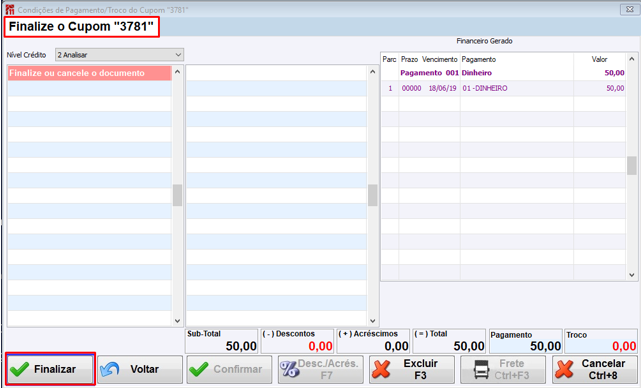Click the Cancelar Ctrl+8 button
This screenshot has height=388, width=641.
pyautogui.click(x=594, y=369)
